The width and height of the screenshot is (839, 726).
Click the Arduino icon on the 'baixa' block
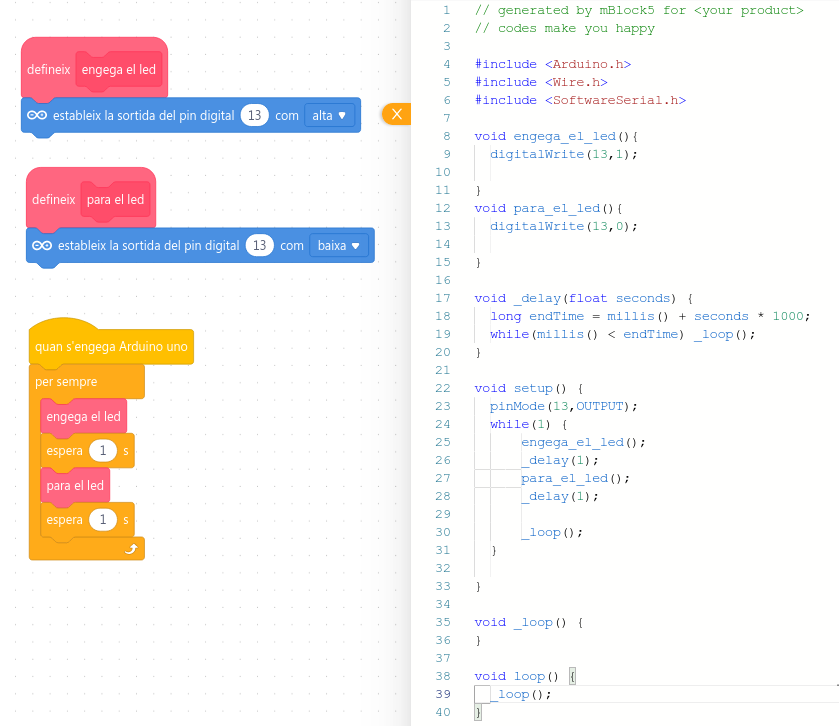coord(42,245)
